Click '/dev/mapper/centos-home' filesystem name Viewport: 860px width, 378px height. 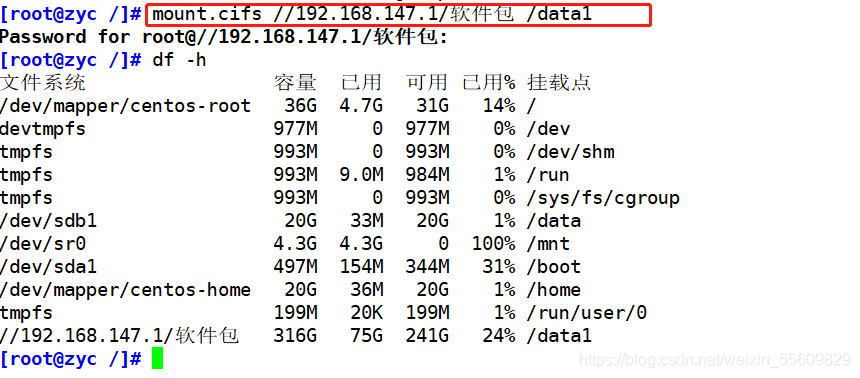126,290
